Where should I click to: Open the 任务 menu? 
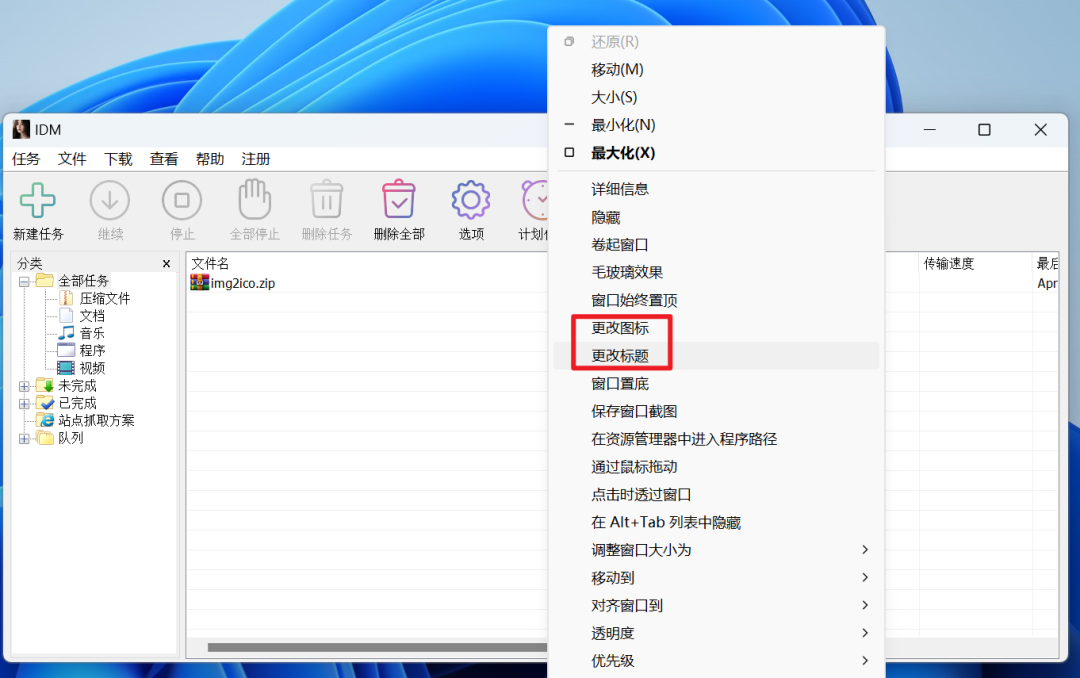coord(26,159)
